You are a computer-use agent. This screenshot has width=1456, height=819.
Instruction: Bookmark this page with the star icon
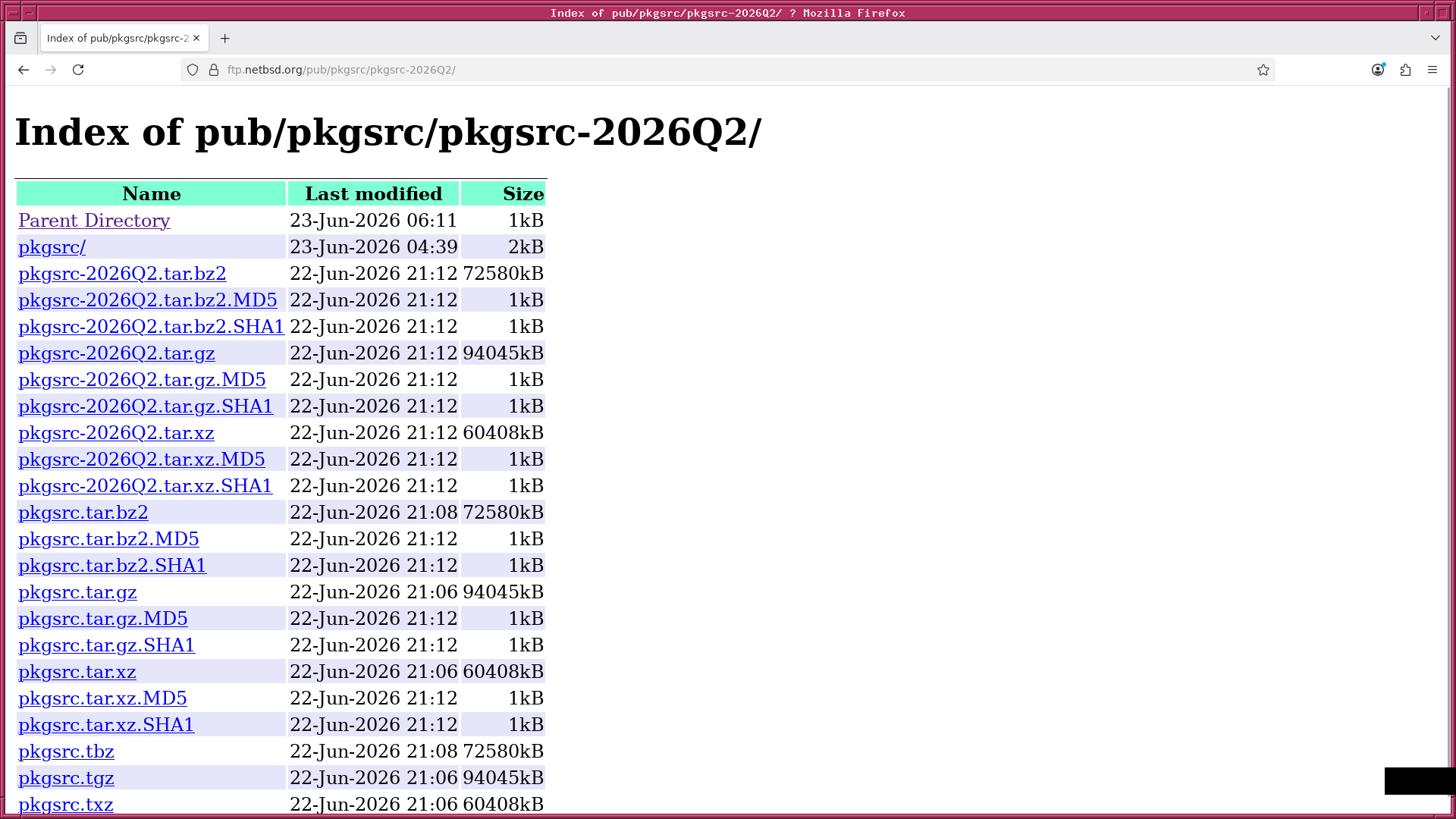coord(1263,70)
